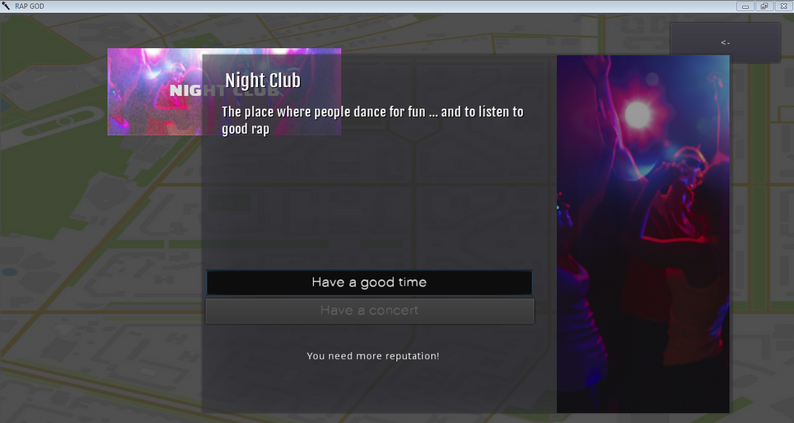The height and width of the screenshot is (423, 794).
Task: Click the microphone app icon in the title bar
Action: tap(6, 6)
